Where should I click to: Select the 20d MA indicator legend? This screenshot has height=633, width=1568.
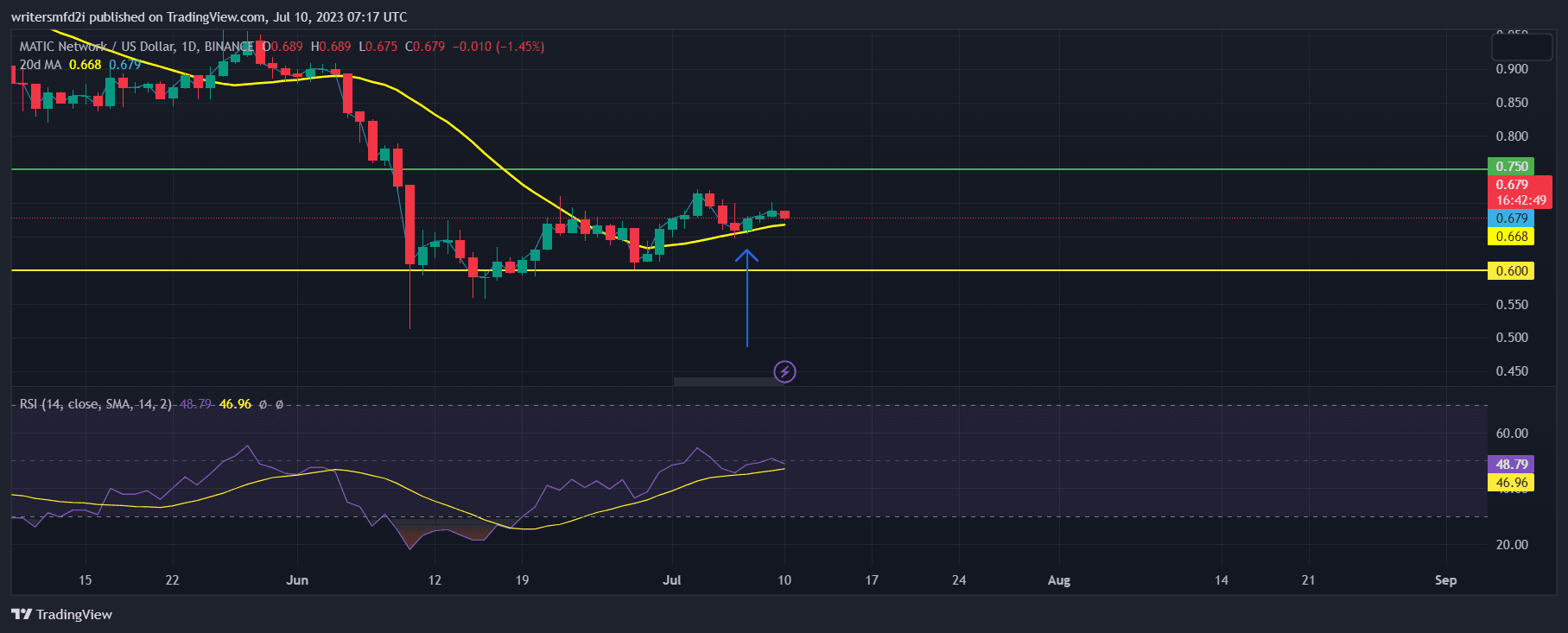pyautogui.click(x=41, y=65)
